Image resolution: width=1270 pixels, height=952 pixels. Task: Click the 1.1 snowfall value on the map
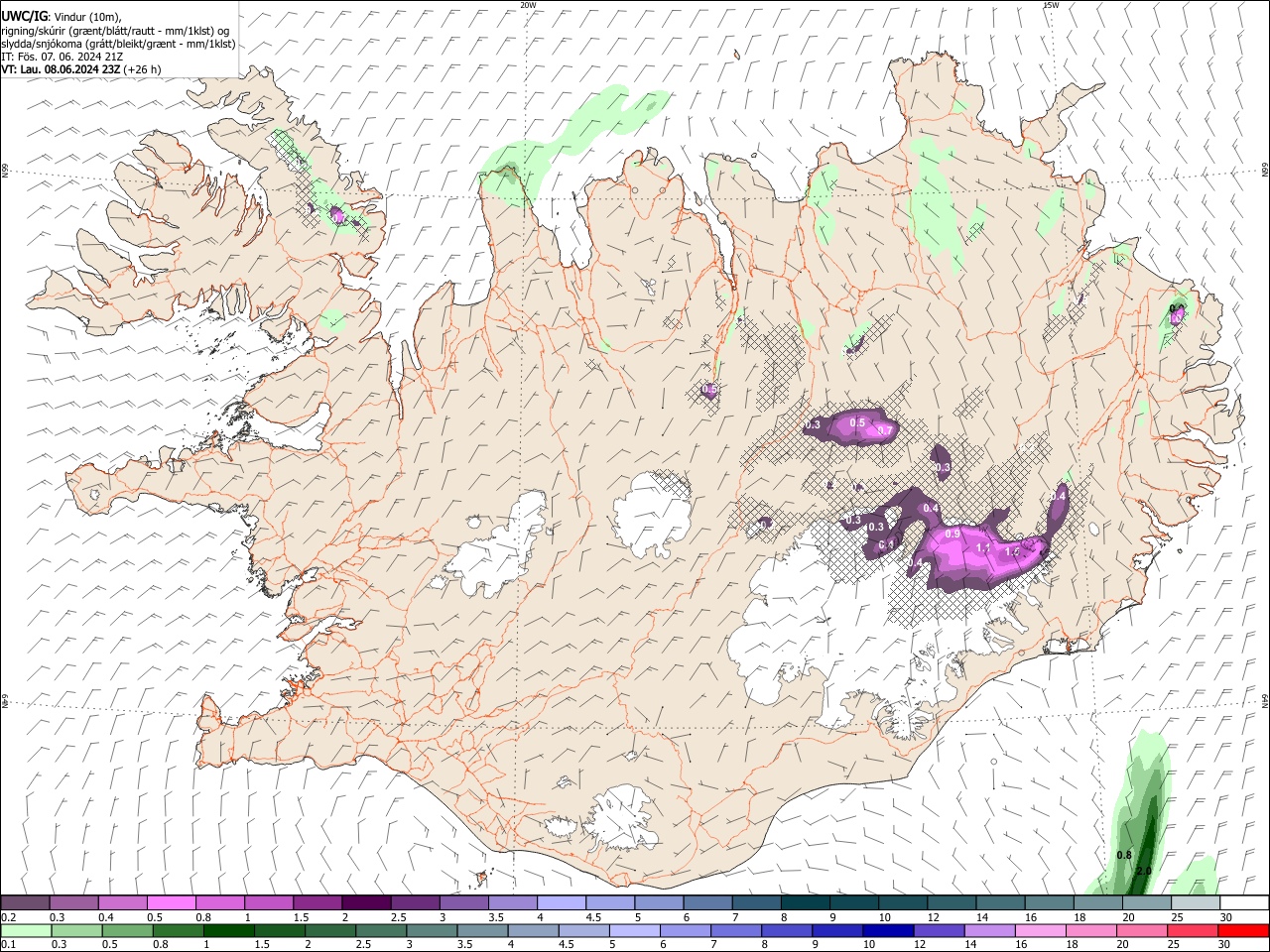[984, 547]
